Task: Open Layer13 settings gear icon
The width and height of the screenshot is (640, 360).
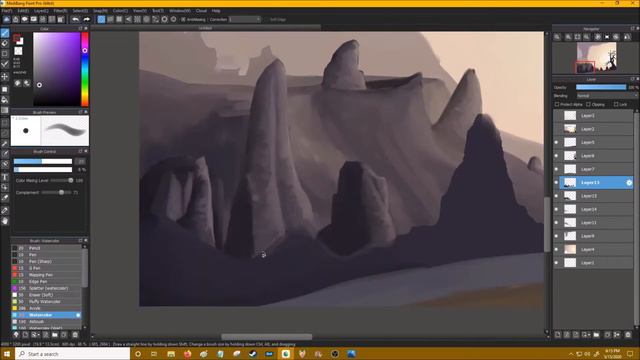Action: point(629,183)
